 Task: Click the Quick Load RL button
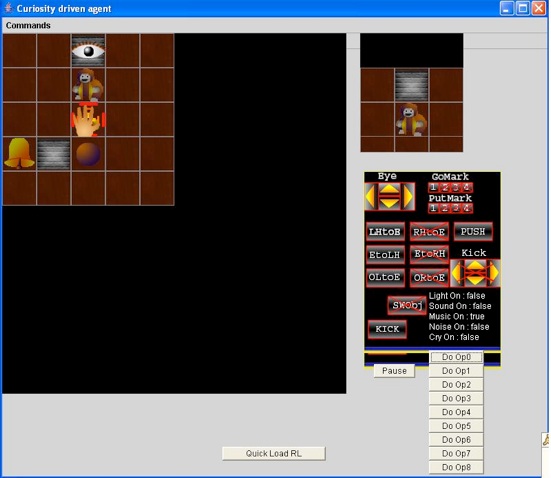tap(274, 453)
